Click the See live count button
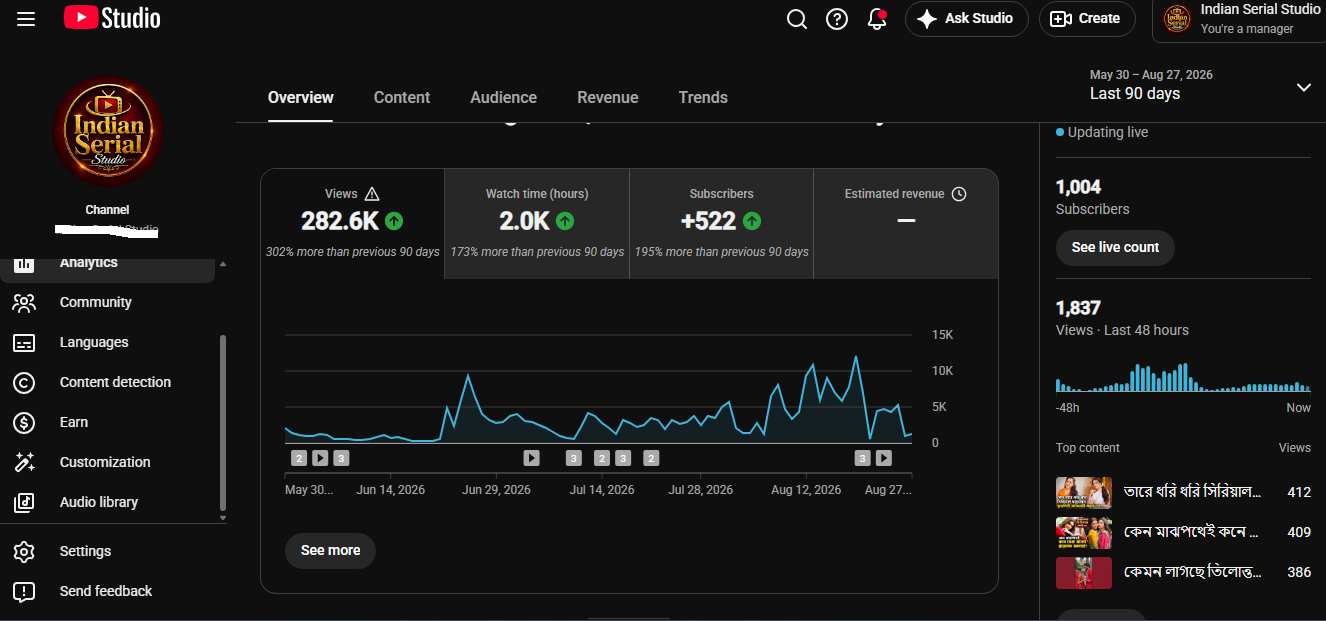The image size is (1326, 621). click(1115, 247)
